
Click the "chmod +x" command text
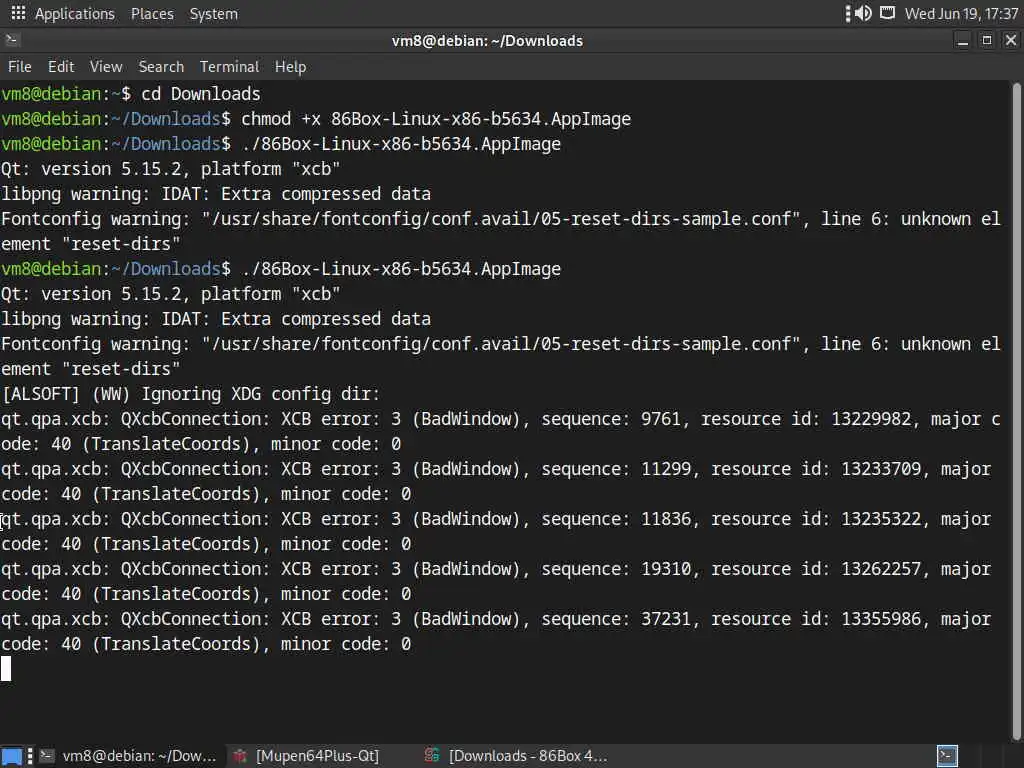pos(281,119)
